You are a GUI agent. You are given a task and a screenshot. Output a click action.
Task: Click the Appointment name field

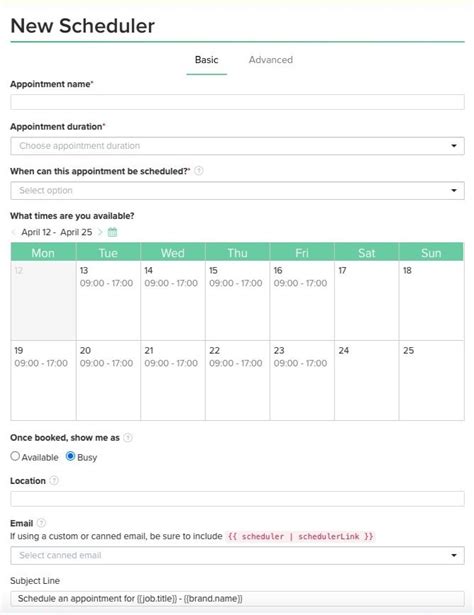(x=237, y=102)
